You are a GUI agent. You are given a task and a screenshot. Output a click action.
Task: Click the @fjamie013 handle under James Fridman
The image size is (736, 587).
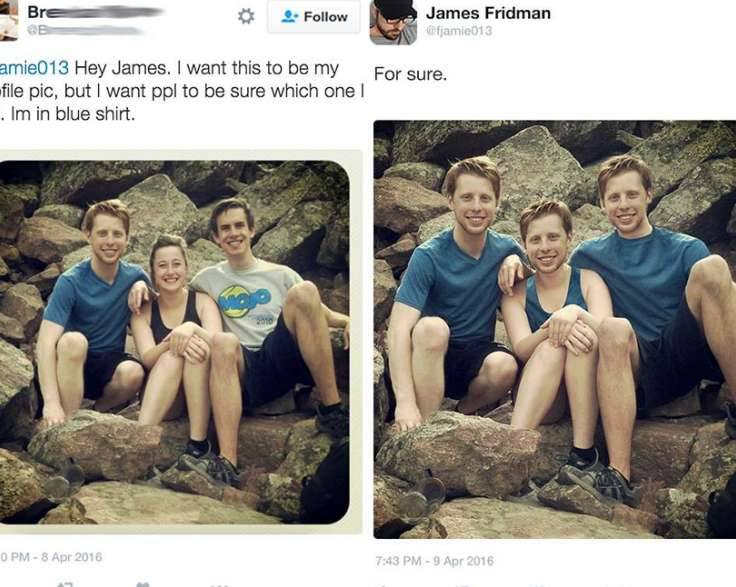(x=459, y=31)
